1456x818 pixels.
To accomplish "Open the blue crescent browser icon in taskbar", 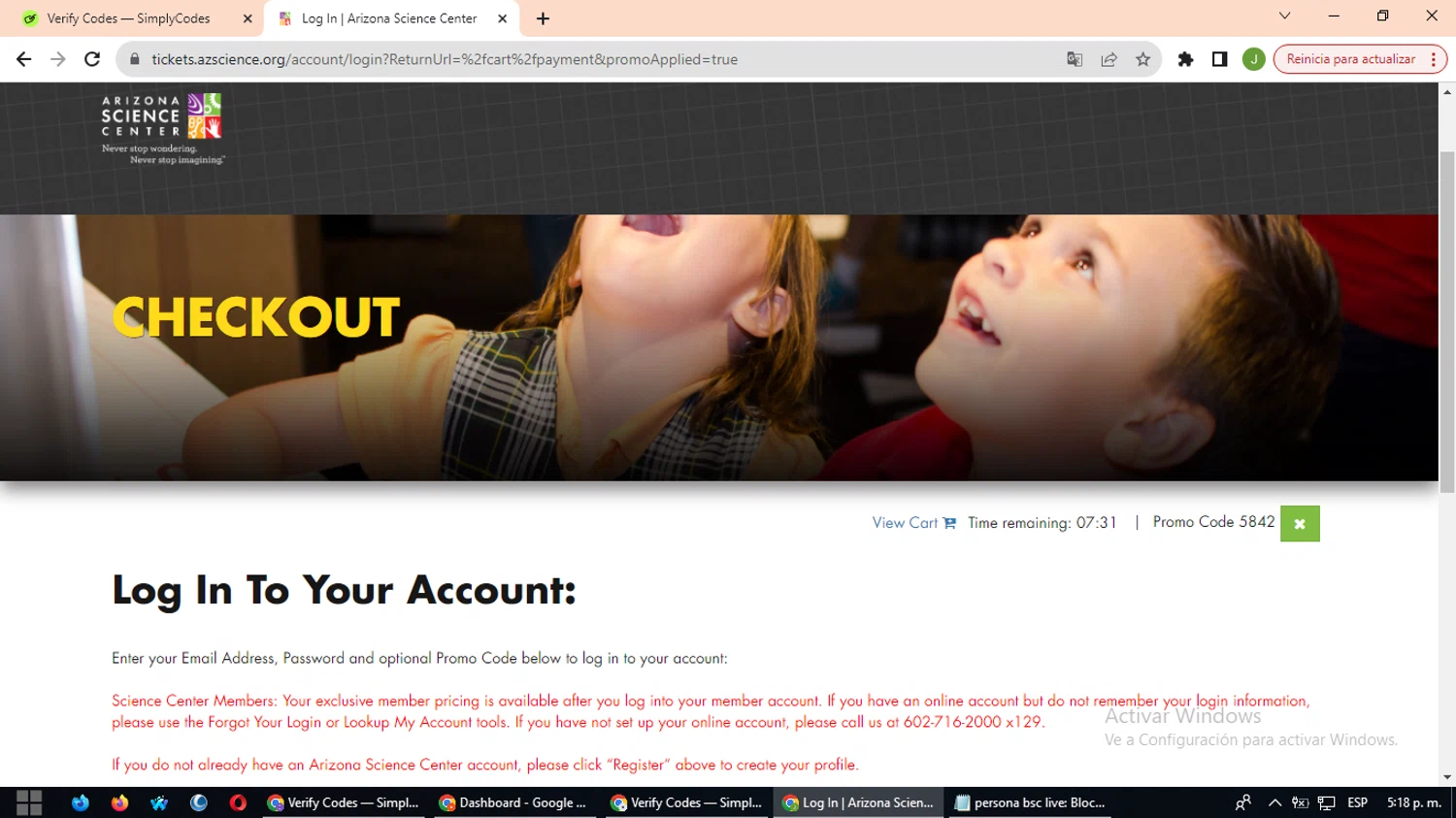I will 199,802.
